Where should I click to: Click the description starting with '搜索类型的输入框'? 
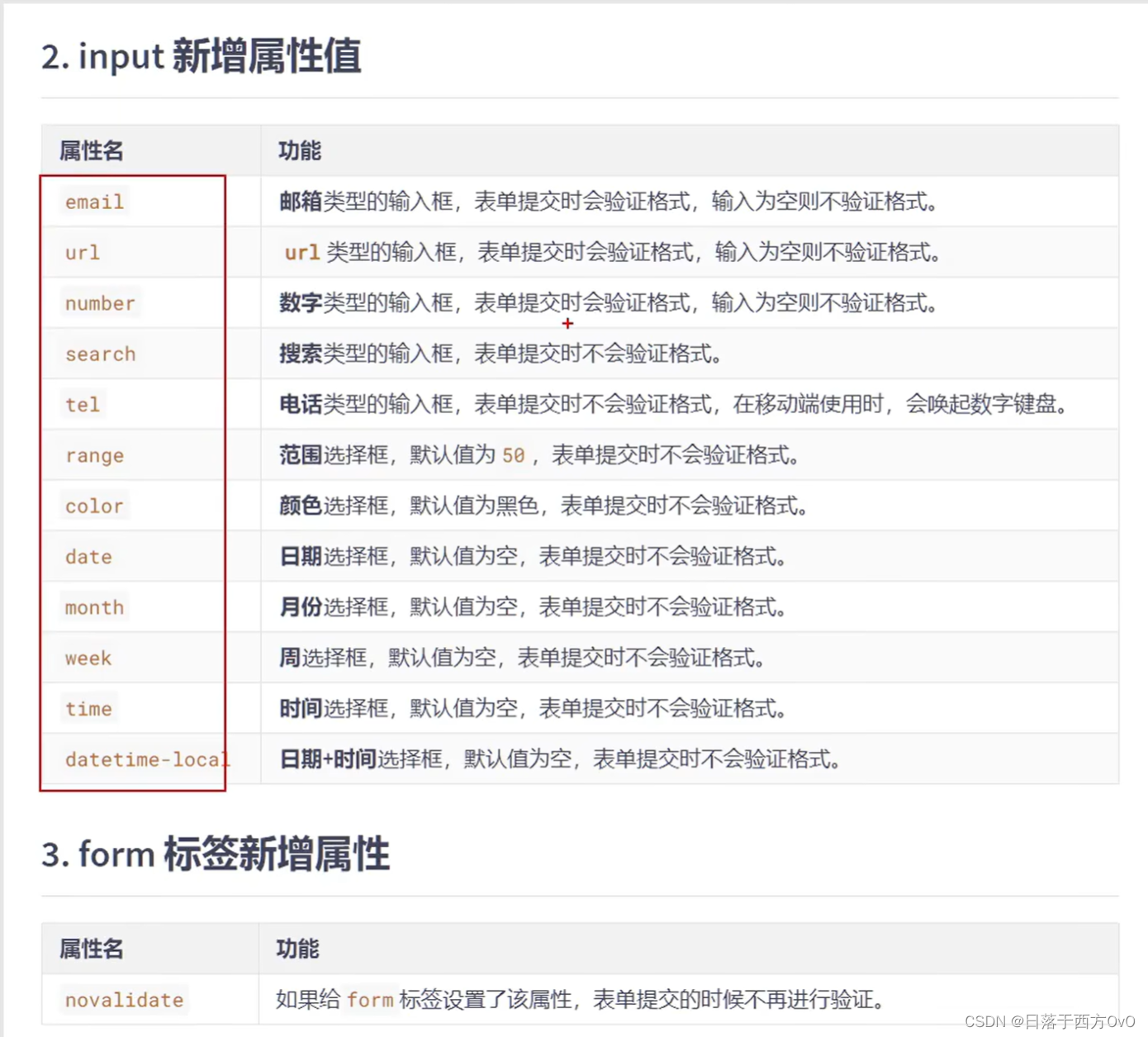500,354
